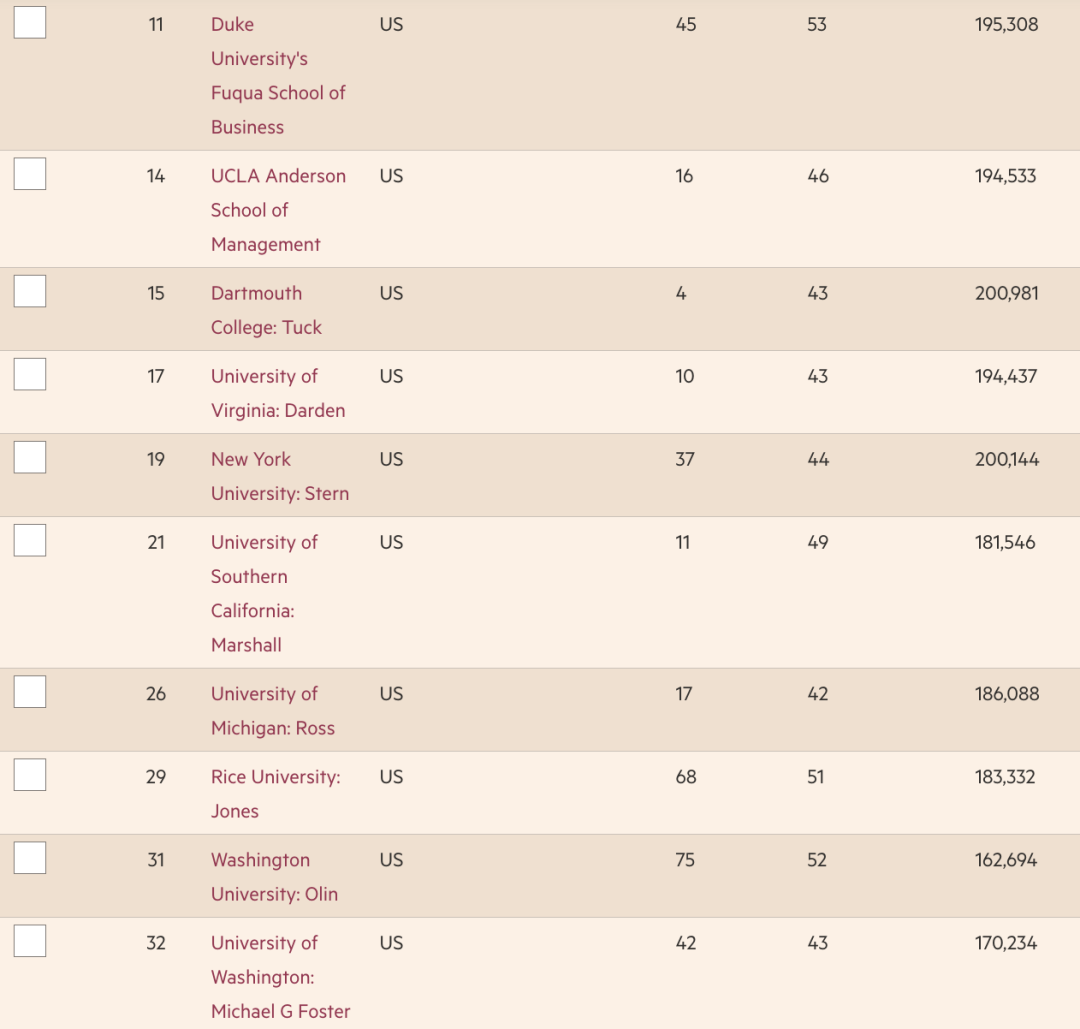Open the UCLA Anderson School of Management link
The width and height of the screenshot is (1080, 1029).
(277, 210)
